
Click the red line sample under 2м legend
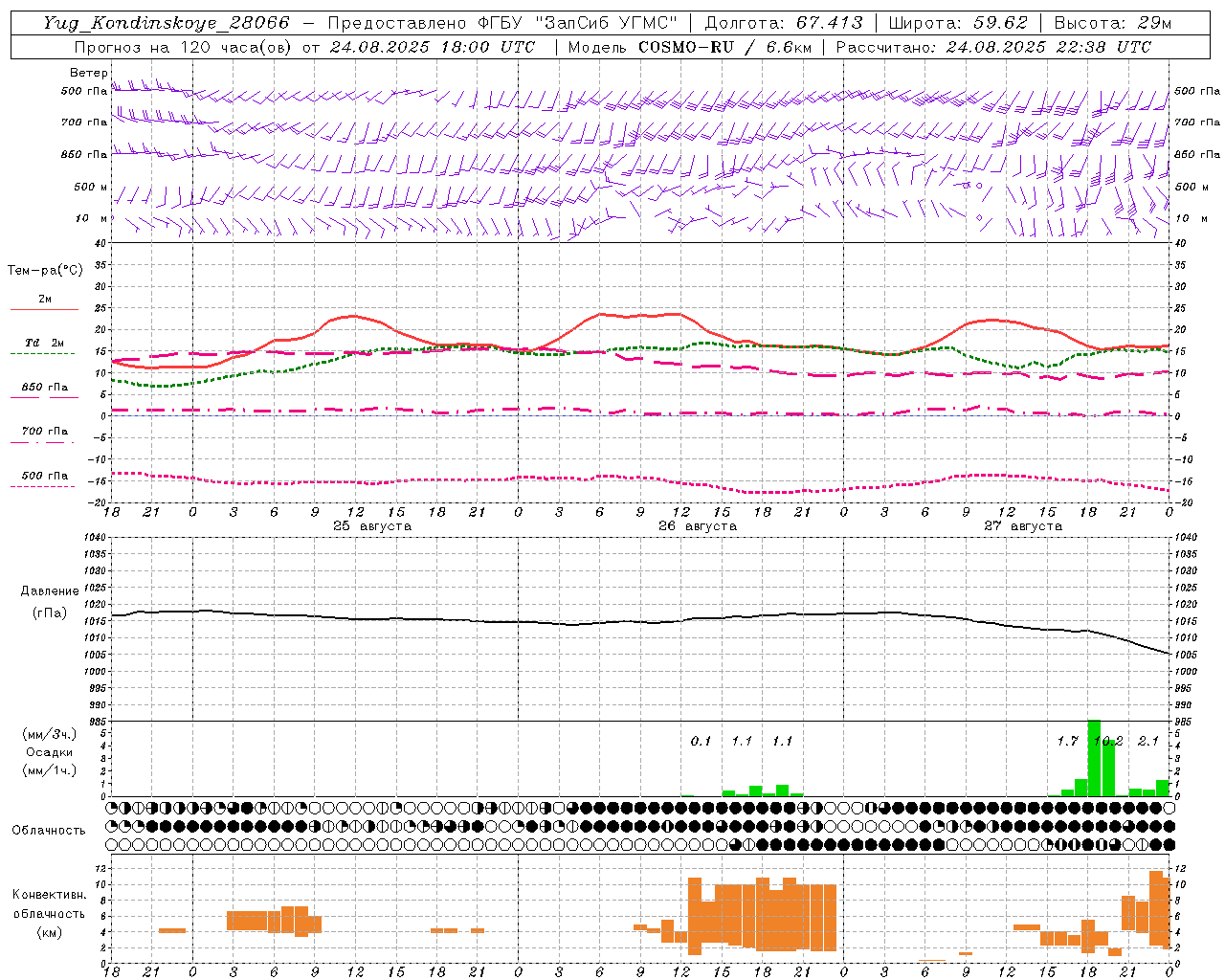tap(44, 310)
